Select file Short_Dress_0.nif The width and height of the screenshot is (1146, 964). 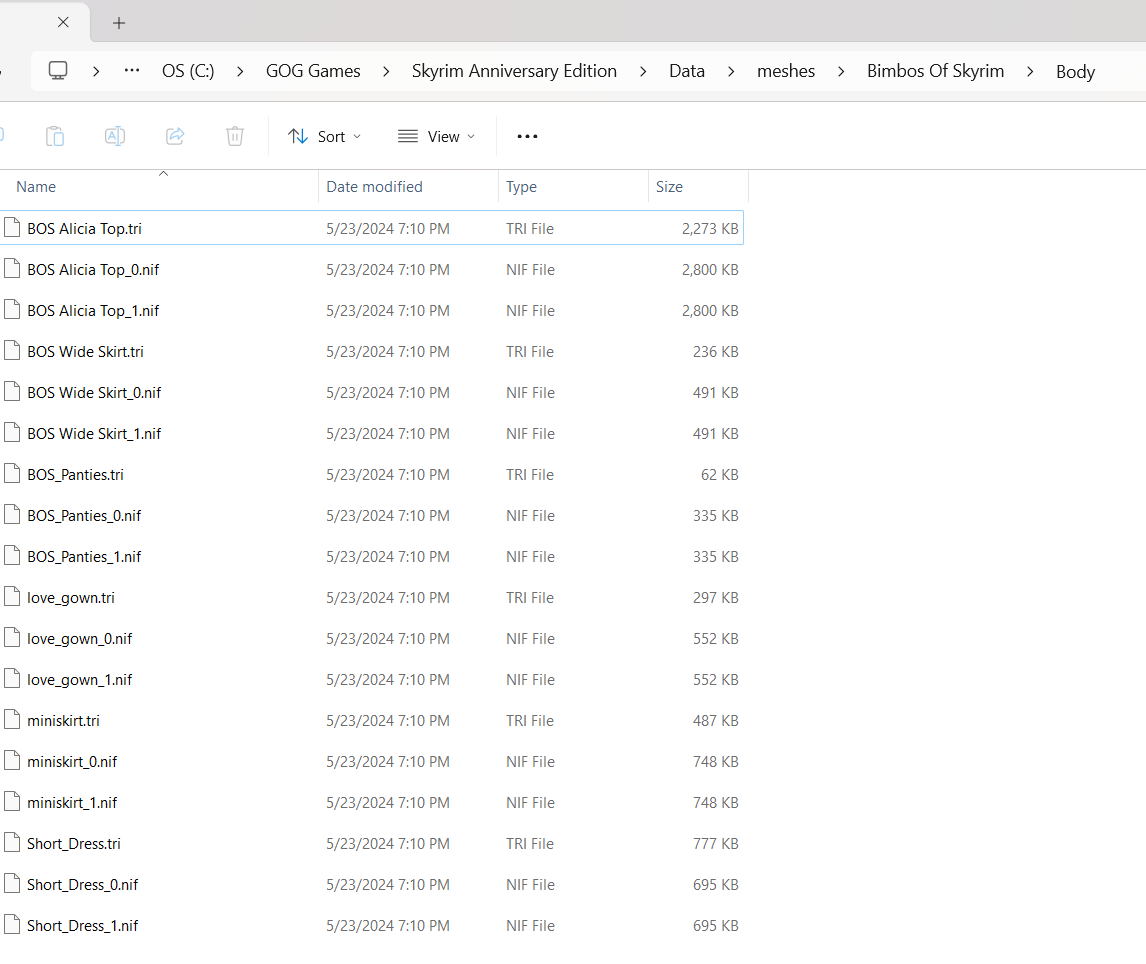point(372,884)
